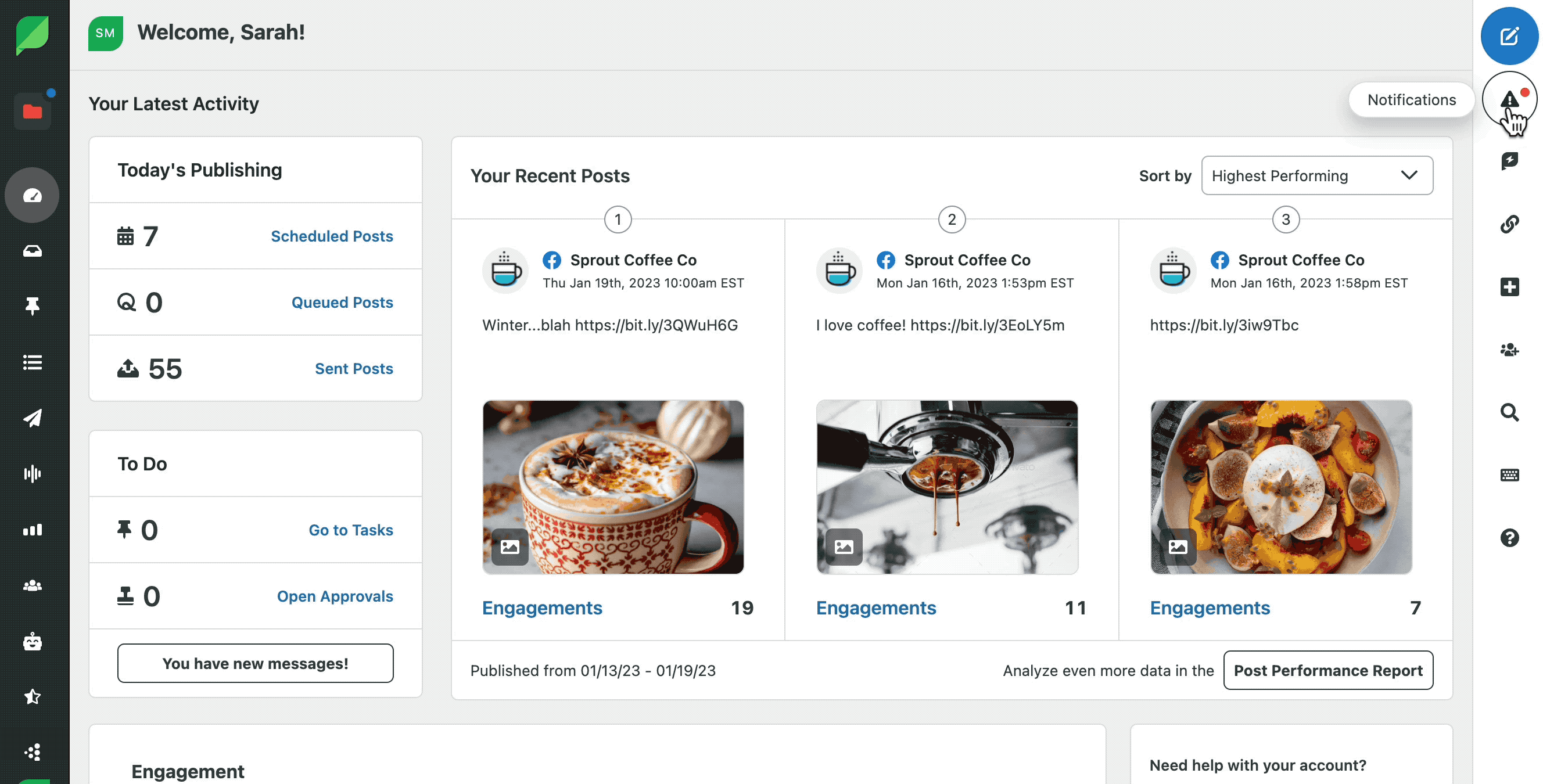Open the Reviews star icon
The image size is (1543, 784).
(33, 696)
